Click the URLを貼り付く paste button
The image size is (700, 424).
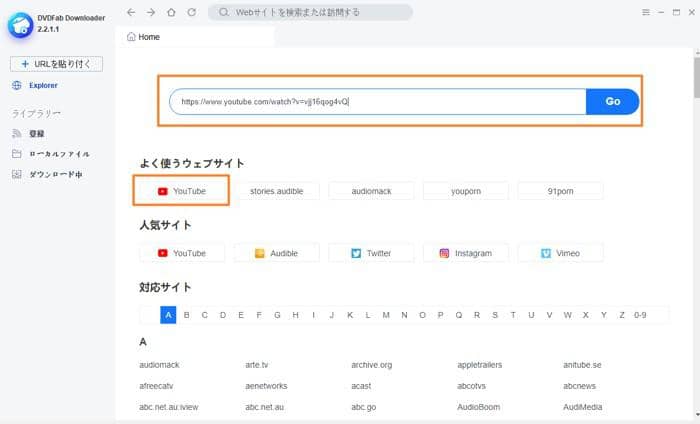point(56,64)
